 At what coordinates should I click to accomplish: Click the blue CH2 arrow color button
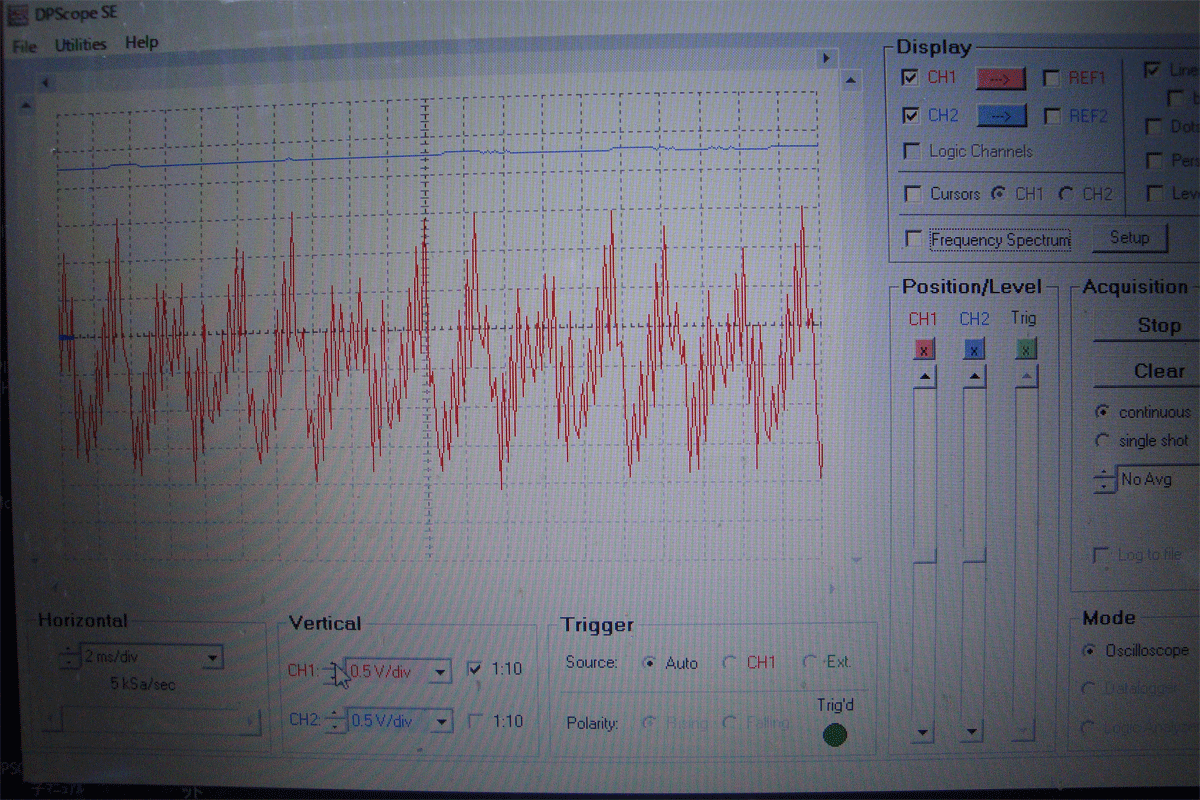pyautogui.click(x=1001, y=117)
